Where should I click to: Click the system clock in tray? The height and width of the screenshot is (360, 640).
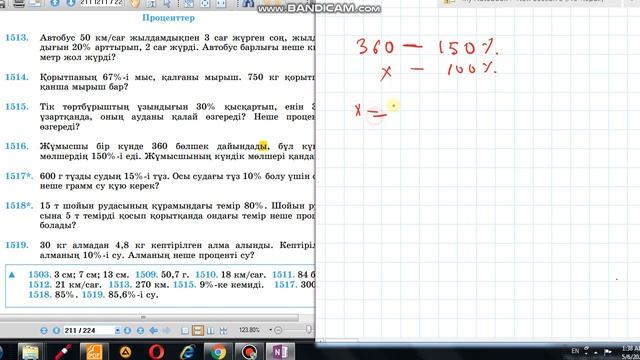click(631, 352)
